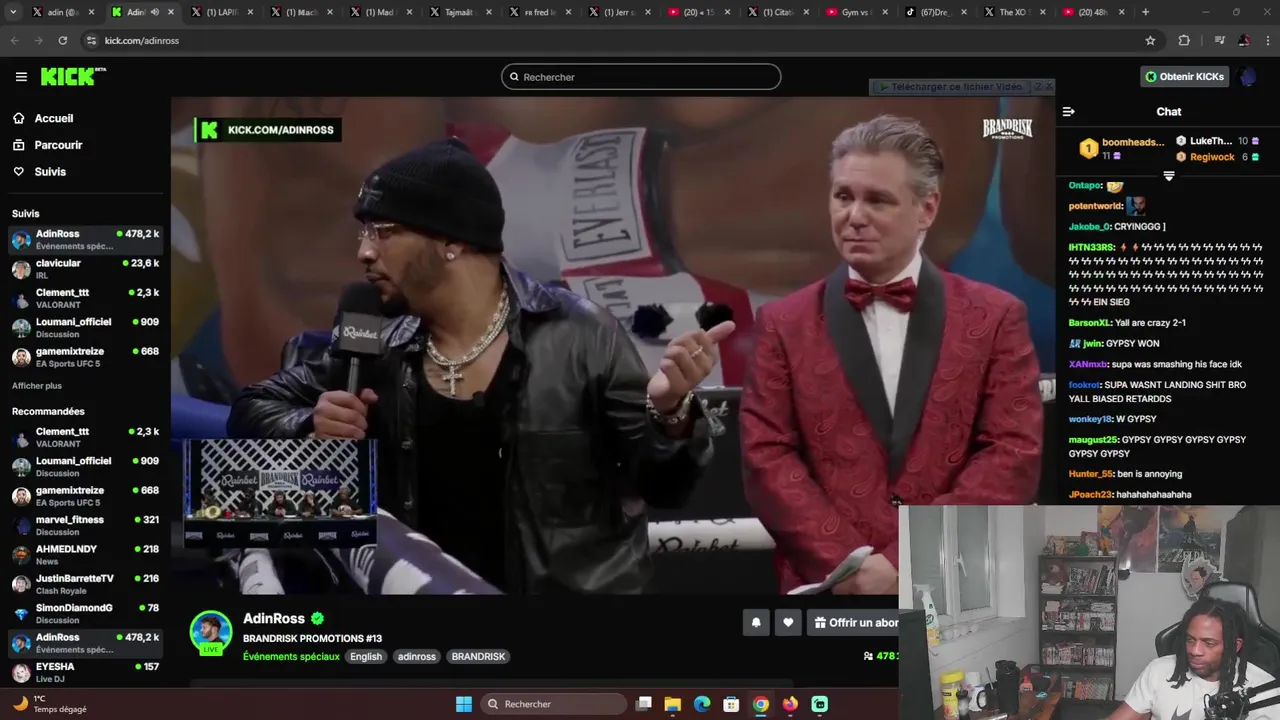Click boomheads top gifter in chat
The width and height of the screenshot is (1280, 720).
click(1121, 148)
